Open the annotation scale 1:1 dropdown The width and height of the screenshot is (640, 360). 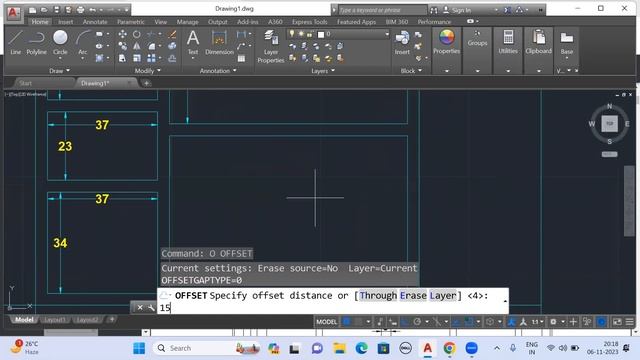(537, 322)
